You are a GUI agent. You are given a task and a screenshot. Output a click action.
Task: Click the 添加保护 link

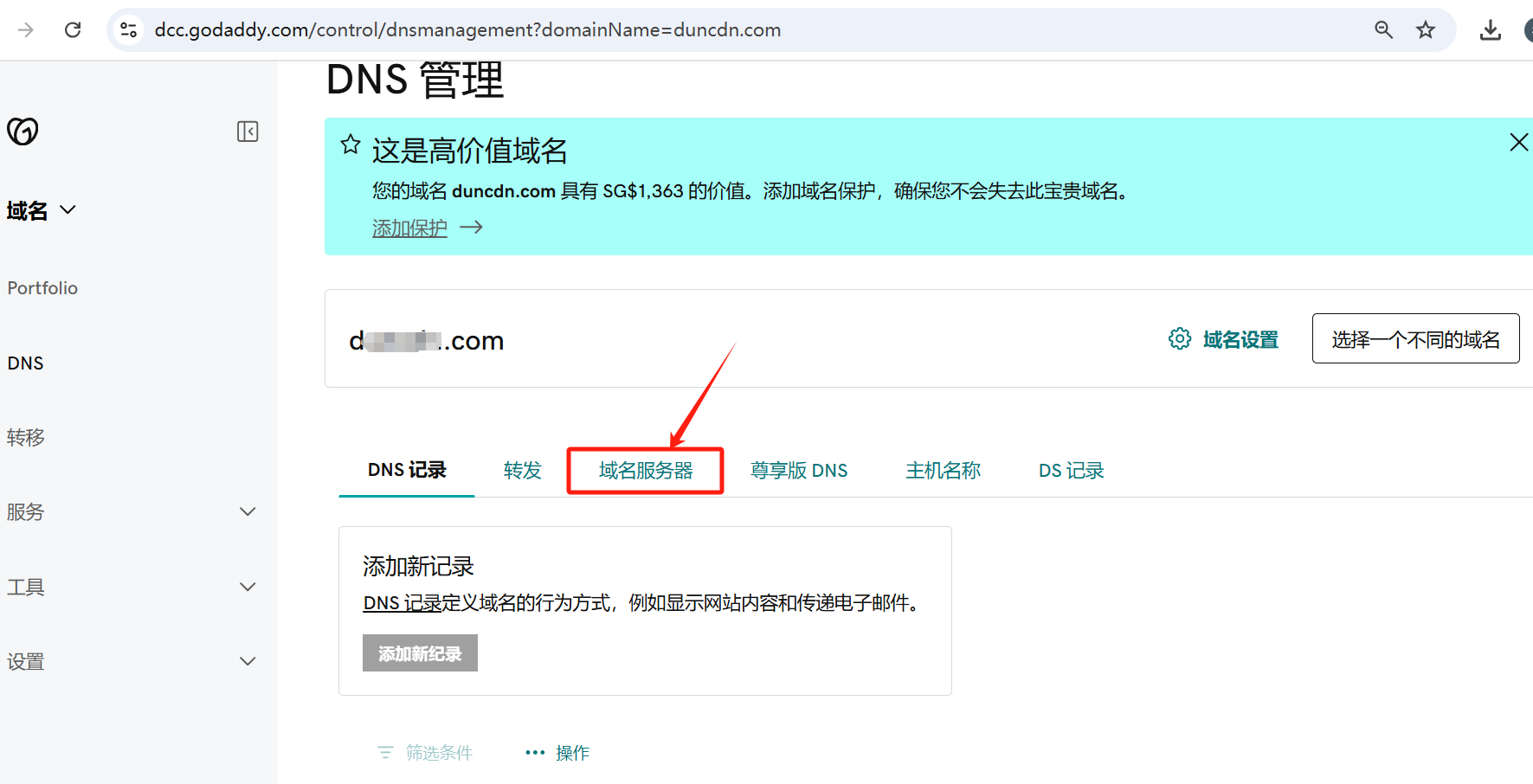point(409,228)
